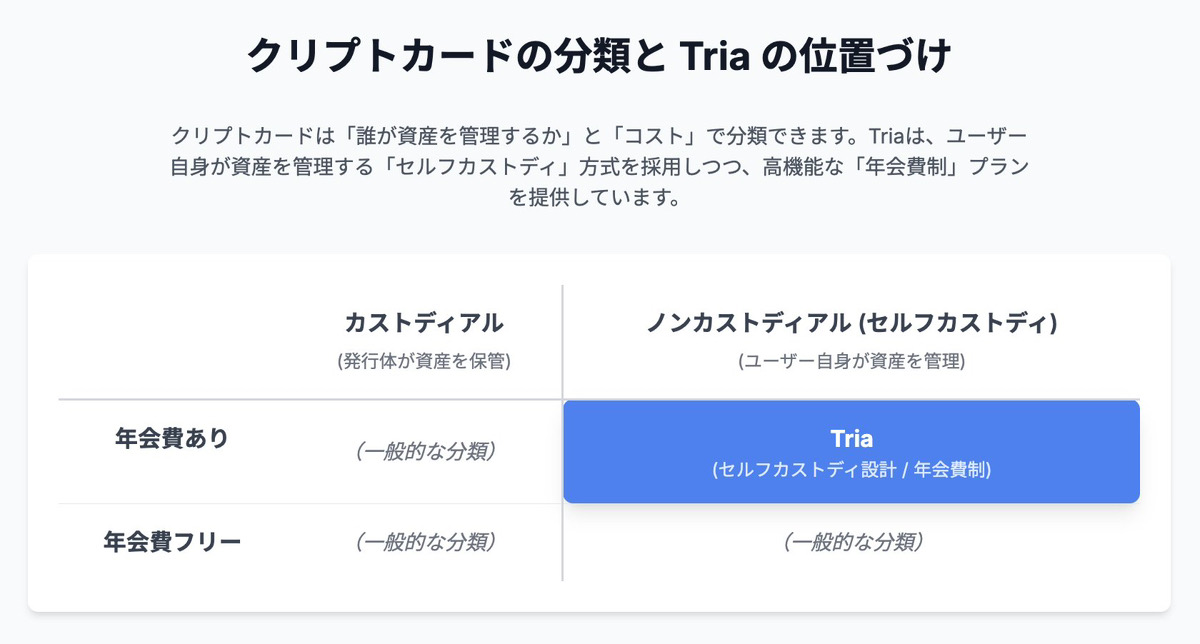Select the カストディアル column header
Screen dimensions: 1200x644
click(x=424, y=323)
